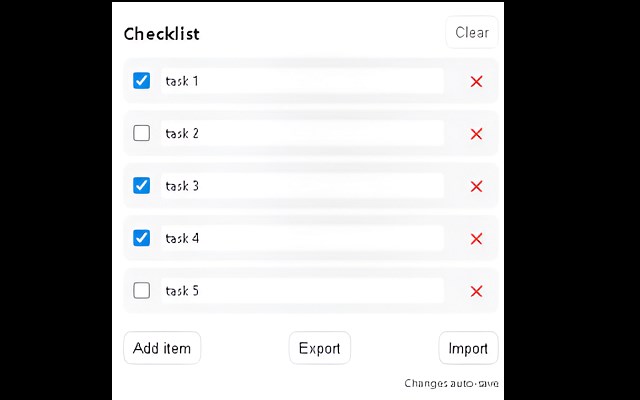Place cursor in task 5 field
This screenshot has width=640, height=400.
[x=302, y=291]
